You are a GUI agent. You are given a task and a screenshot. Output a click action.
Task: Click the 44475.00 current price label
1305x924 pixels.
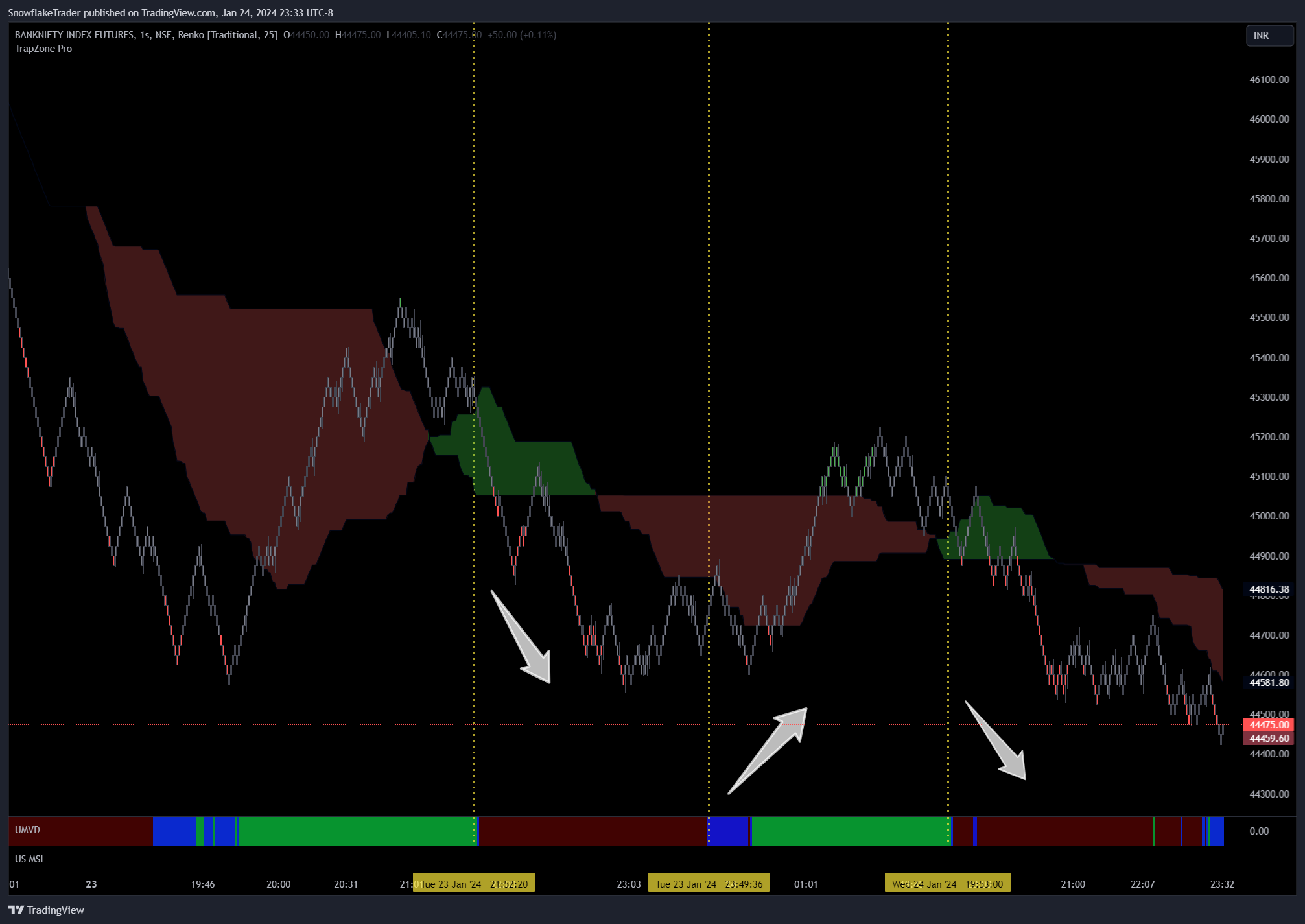click(x=1269, y=725)
